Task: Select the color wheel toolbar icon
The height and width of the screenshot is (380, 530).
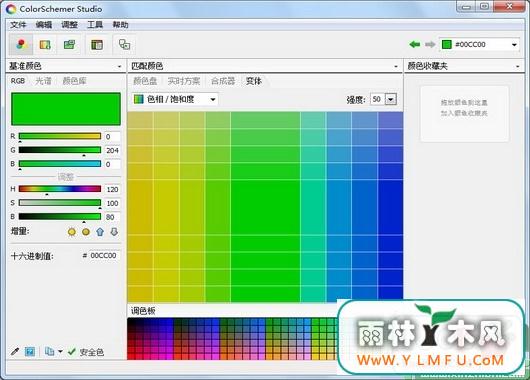Action: click(21, 44)
